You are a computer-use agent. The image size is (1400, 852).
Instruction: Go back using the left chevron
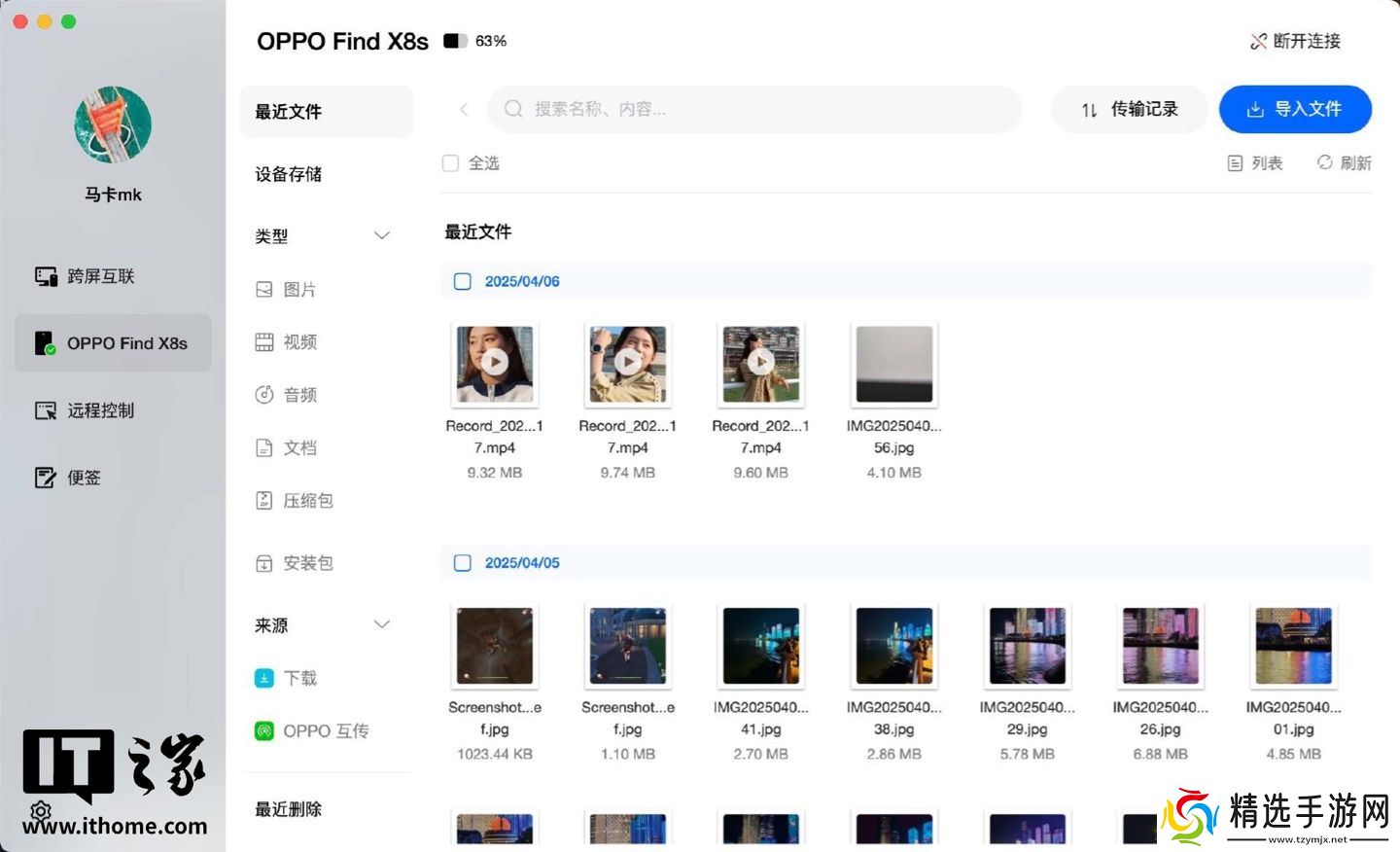click(x=464, y=110)
